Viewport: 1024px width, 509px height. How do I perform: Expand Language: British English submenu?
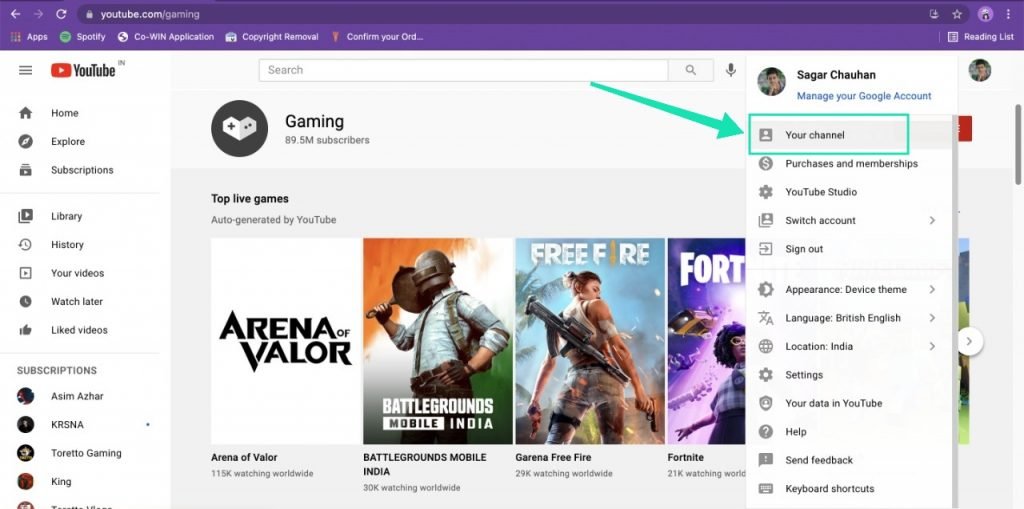(932, 318)
